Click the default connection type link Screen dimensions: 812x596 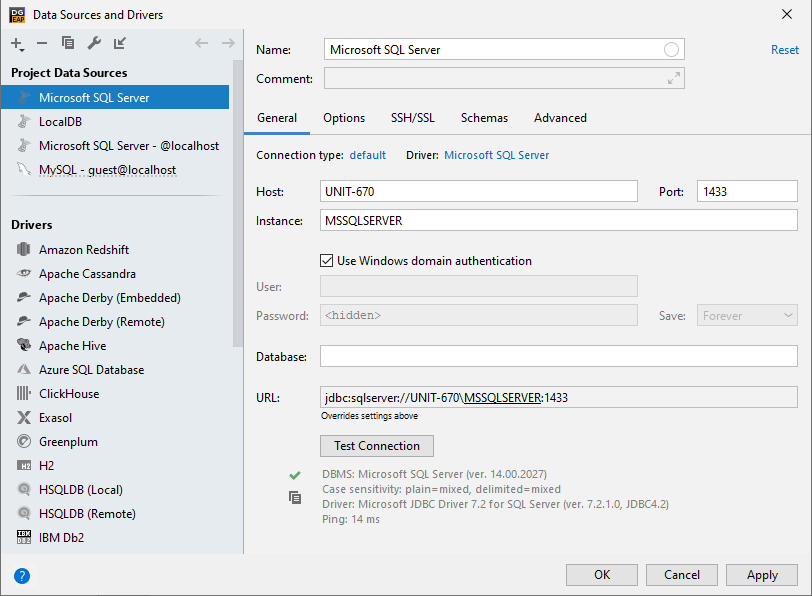point(368,155)
